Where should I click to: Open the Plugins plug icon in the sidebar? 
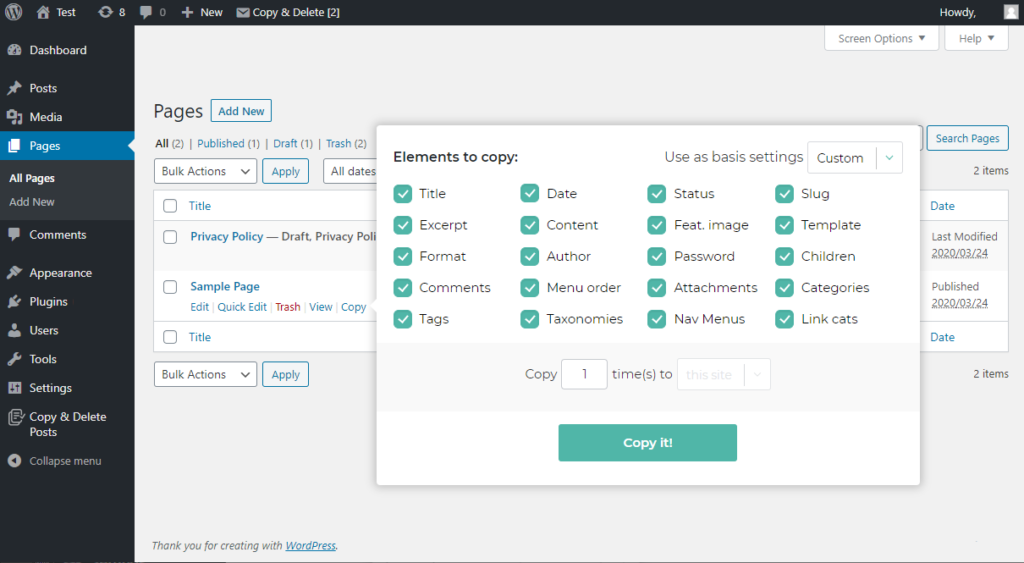click(x=14, y=302)
